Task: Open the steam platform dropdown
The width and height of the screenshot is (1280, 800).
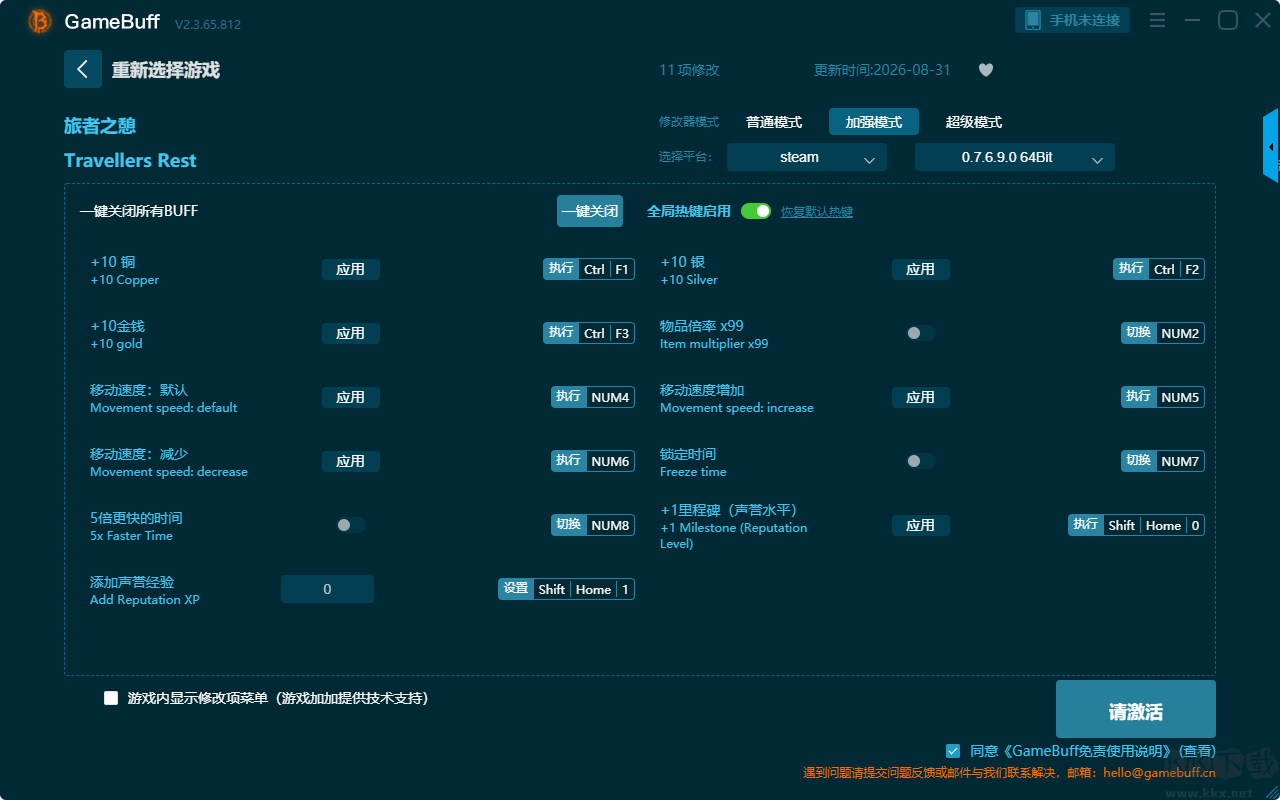Action: click(x=807, y=157)
